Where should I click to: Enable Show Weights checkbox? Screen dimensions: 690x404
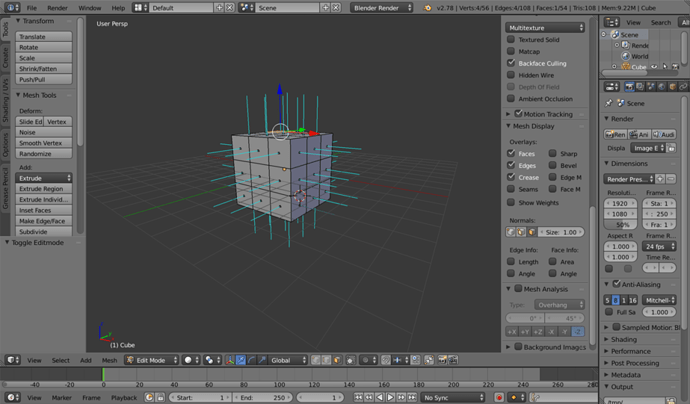(512, 202)
